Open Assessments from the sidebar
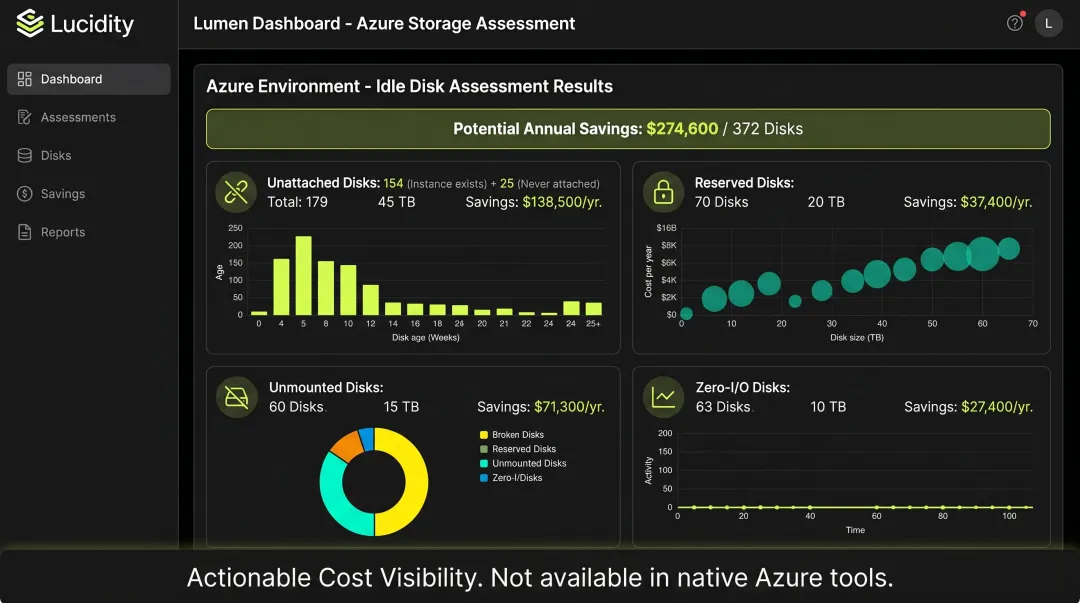The image size is (1080, 603). (x=89, y=117)
